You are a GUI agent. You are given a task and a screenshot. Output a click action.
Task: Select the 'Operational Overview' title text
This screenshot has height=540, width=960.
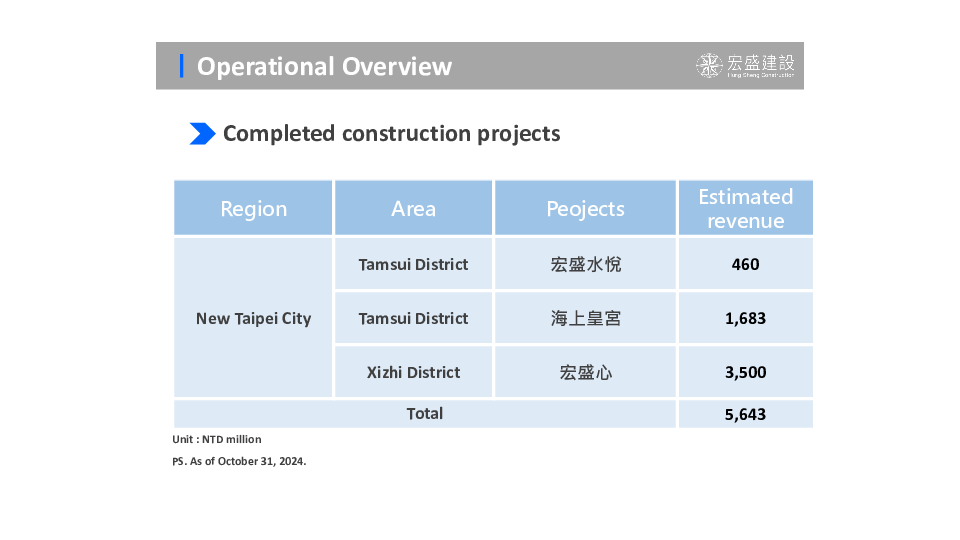pyautogui.click(x=324, y=66)
